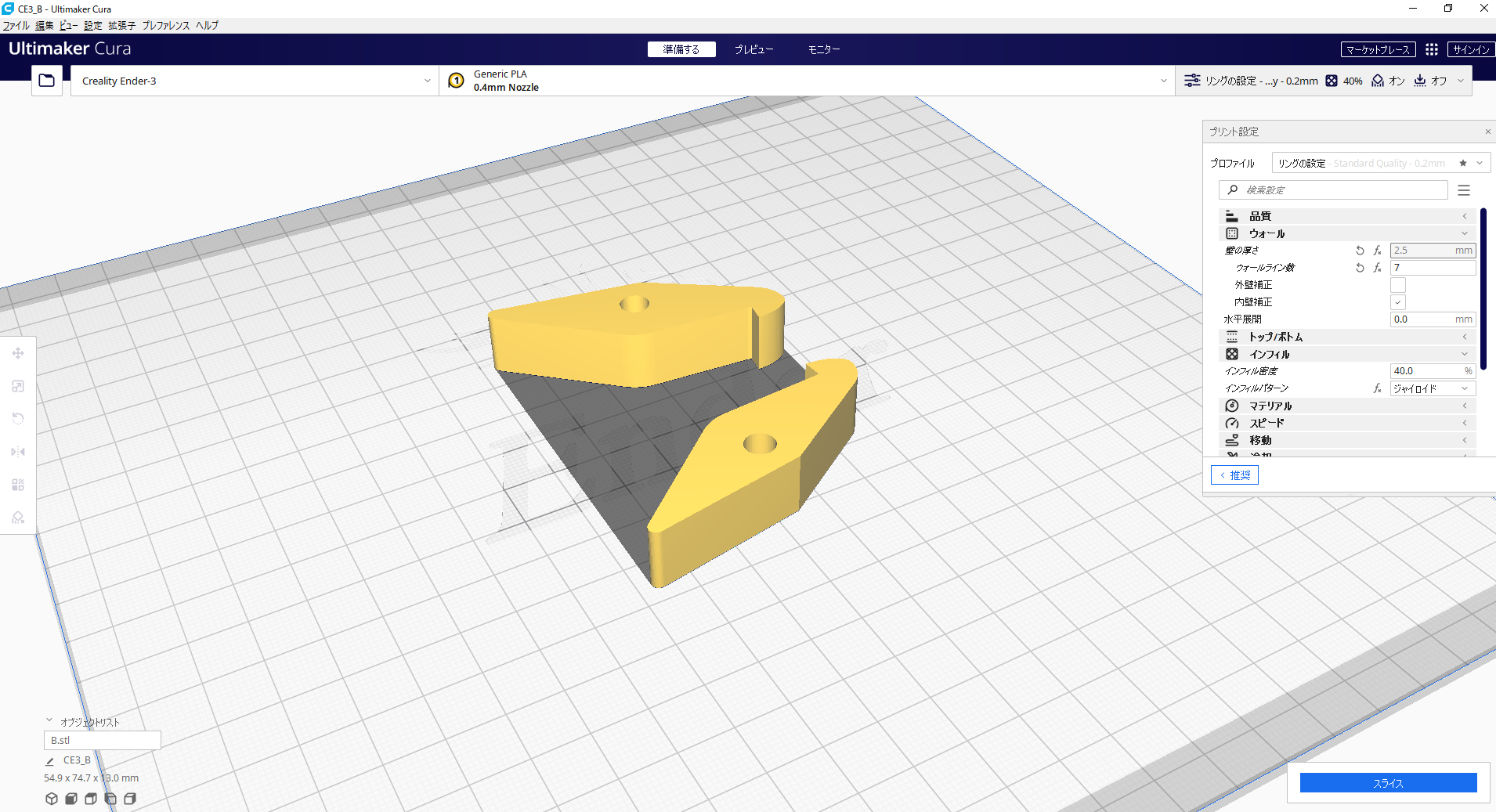The width and height of the screenshot is (1496, 812).
Task: Open the application switcher grid icon
Action: click(x=1432, y=49)
